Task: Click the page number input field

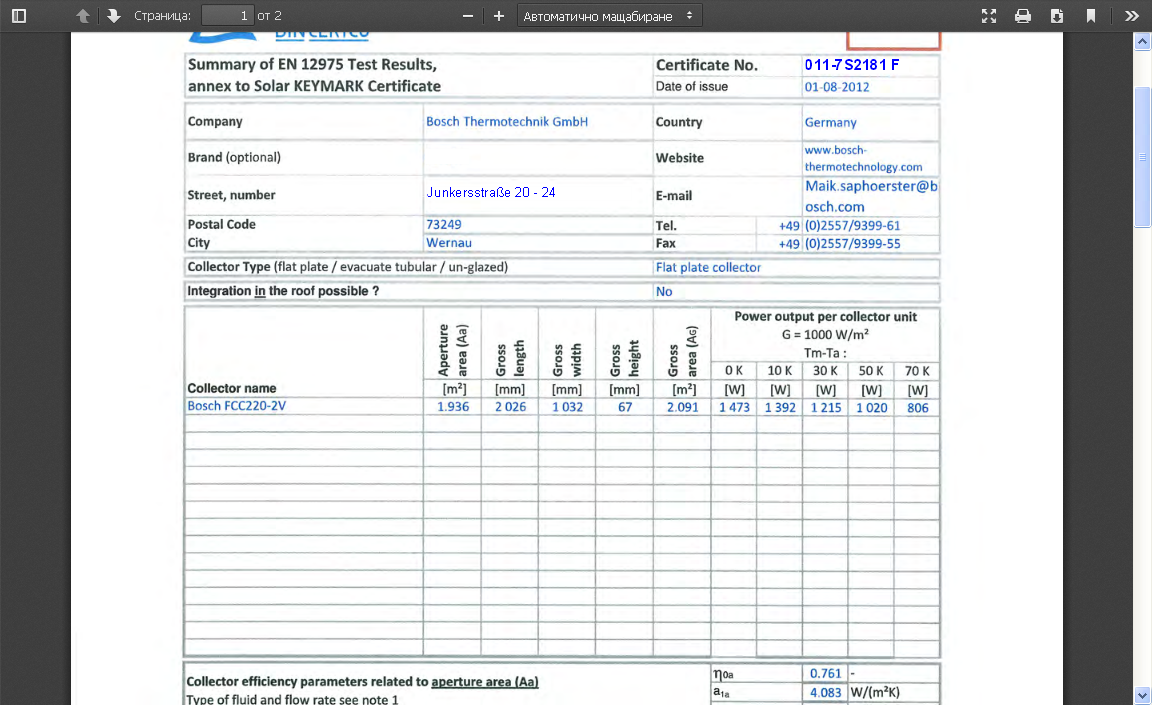Action: click(x=228, y=16)
